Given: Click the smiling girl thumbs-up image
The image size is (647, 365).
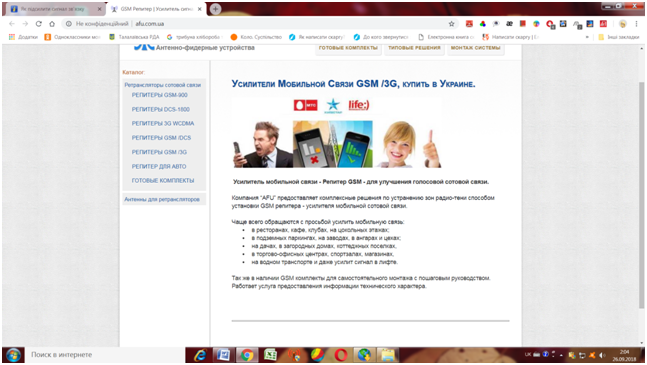Looking at the screenshot, I should pyautogui.click(x=407, y=144).
